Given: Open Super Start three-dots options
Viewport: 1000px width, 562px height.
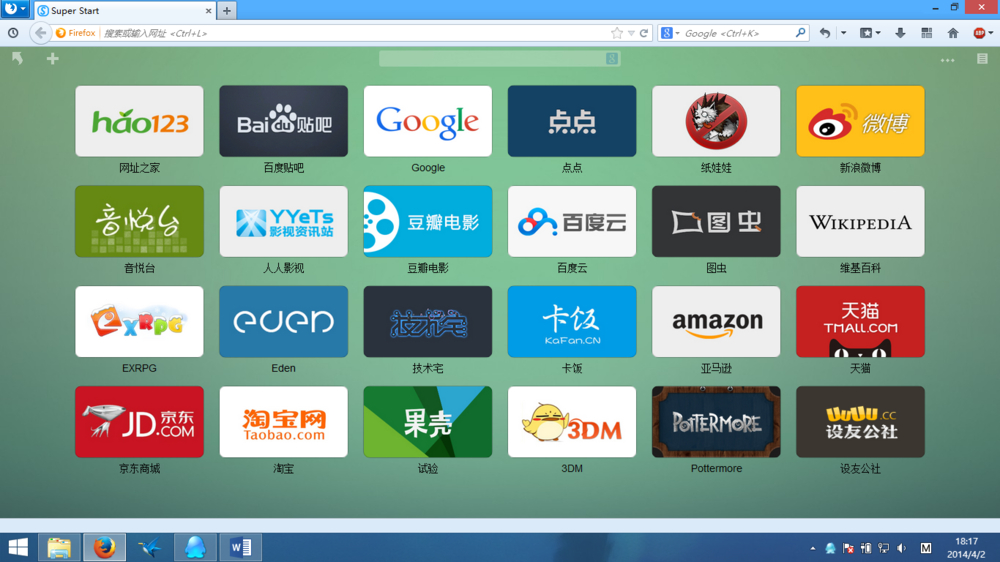Looking at the screenshot, I should (947, 60).
